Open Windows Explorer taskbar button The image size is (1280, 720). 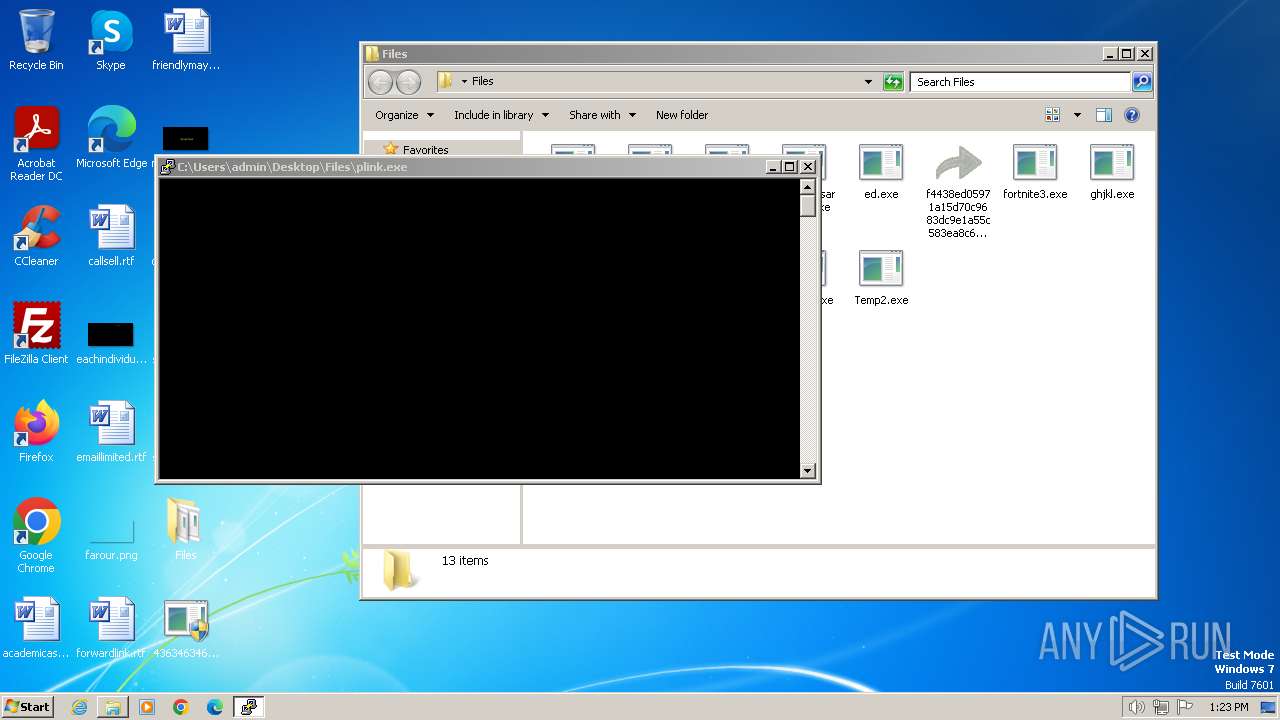point(113,707)
